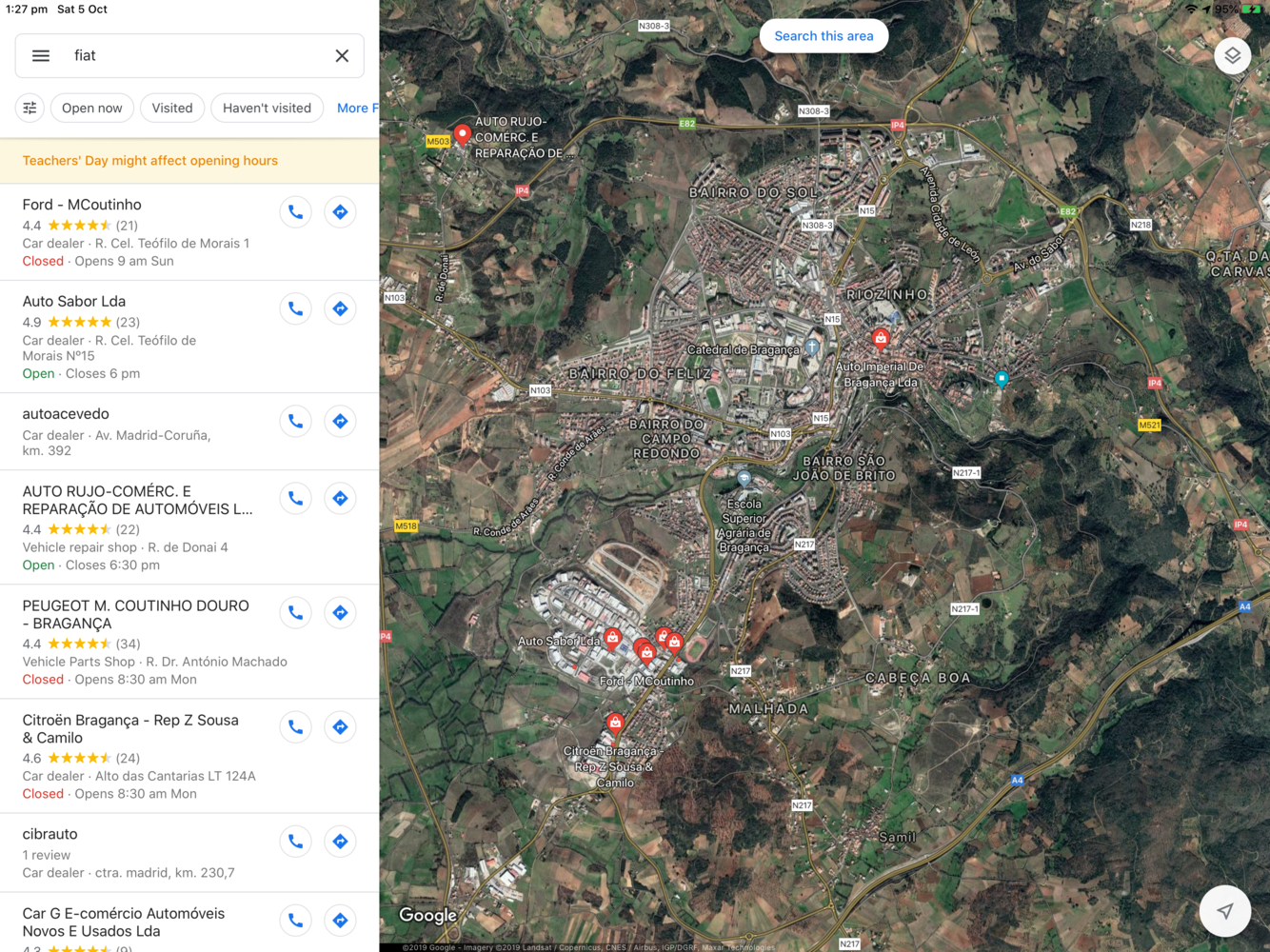Open the 'Ford - MCoutinho' result title
1270x952 pixels.
coord(82,205)
